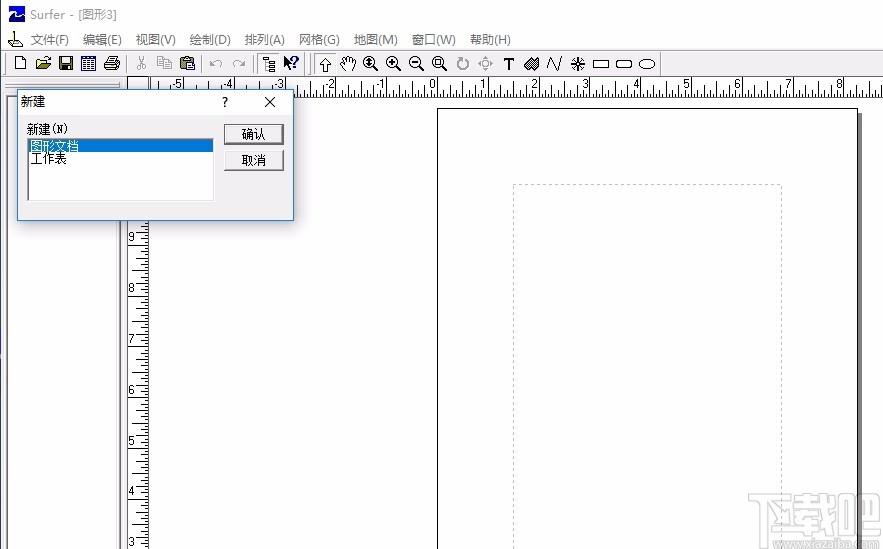Click the Cut scissors icon
This screenshot has height=549, width=883.
pyautogui.click(x=141, y=63)
